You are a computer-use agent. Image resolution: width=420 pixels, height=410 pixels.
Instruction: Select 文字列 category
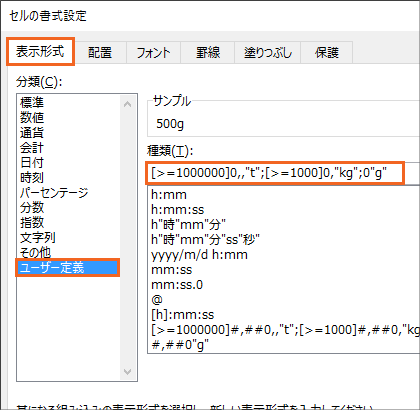tap(38, 237)
